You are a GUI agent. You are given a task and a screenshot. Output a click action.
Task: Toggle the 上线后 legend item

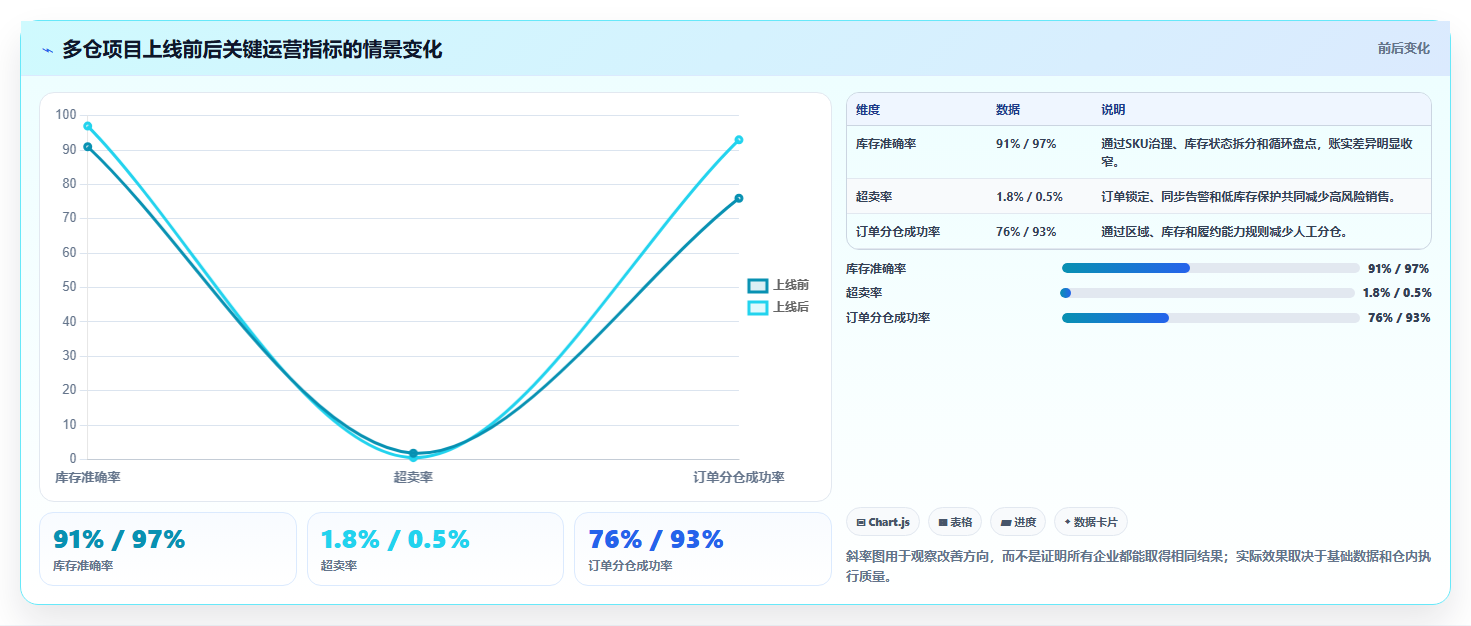click(x=778, y=307)
